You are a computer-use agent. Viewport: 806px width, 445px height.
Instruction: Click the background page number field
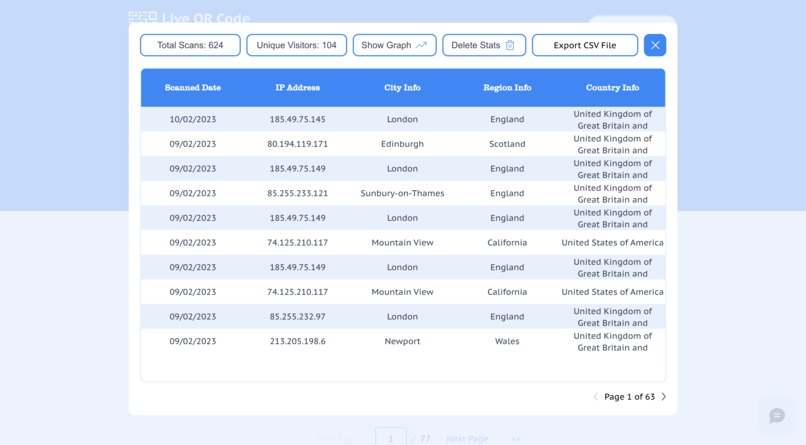pos(391,438)
